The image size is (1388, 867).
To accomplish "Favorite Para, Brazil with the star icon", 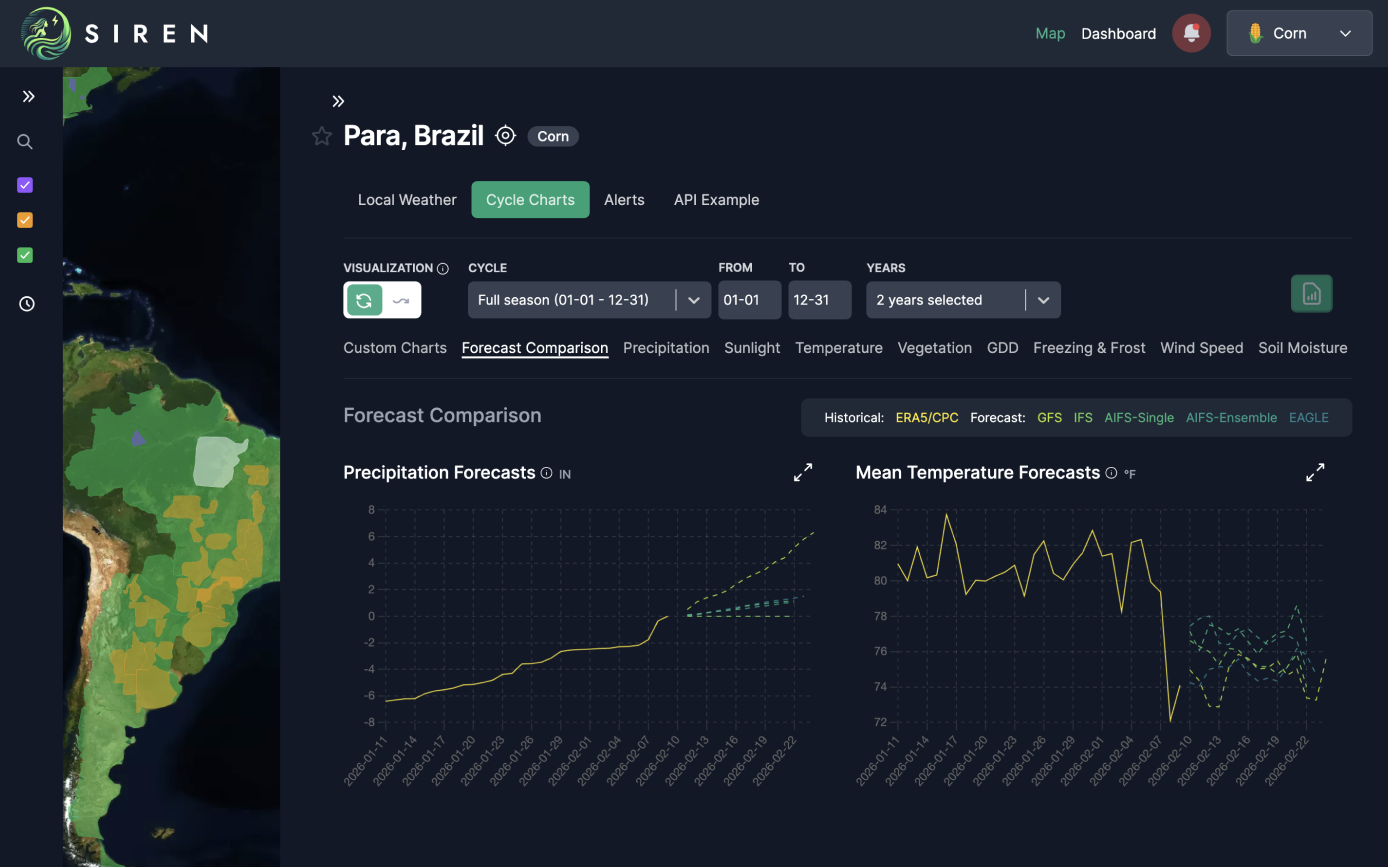I will point(322,136).
